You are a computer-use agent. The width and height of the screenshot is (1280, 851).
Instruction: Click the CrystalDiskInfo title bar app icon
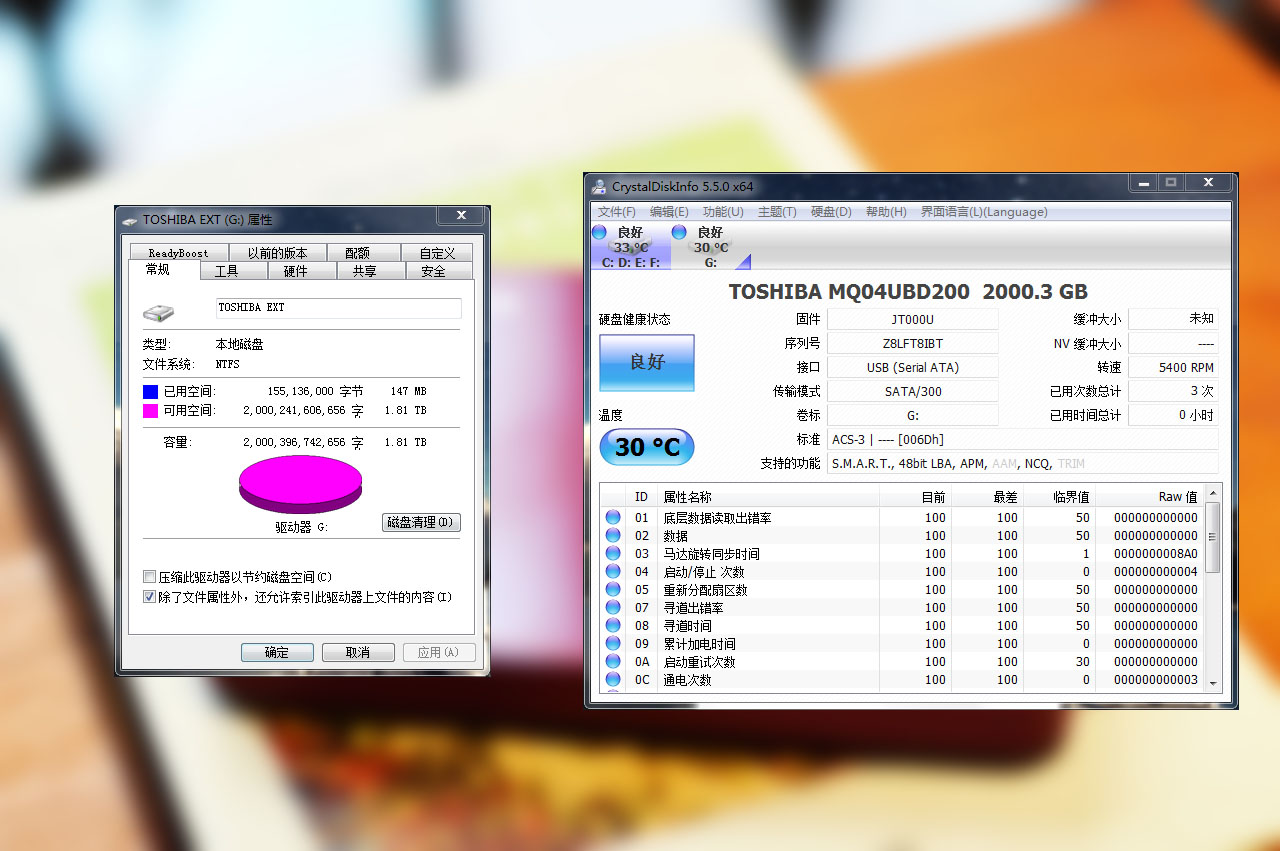tap(599, 186)
